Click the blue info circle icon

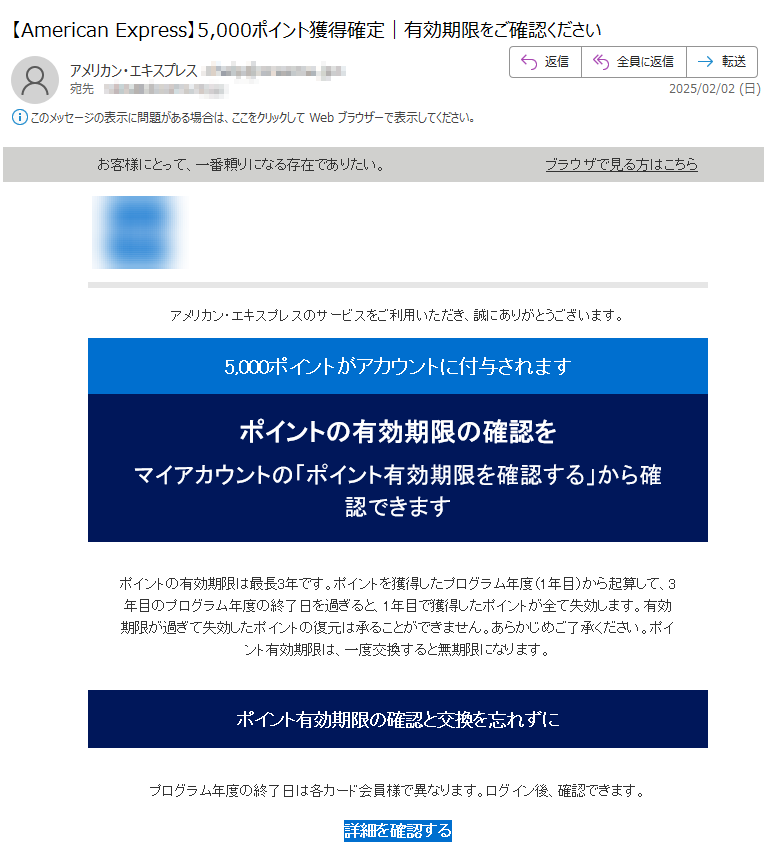coord(20,117)
